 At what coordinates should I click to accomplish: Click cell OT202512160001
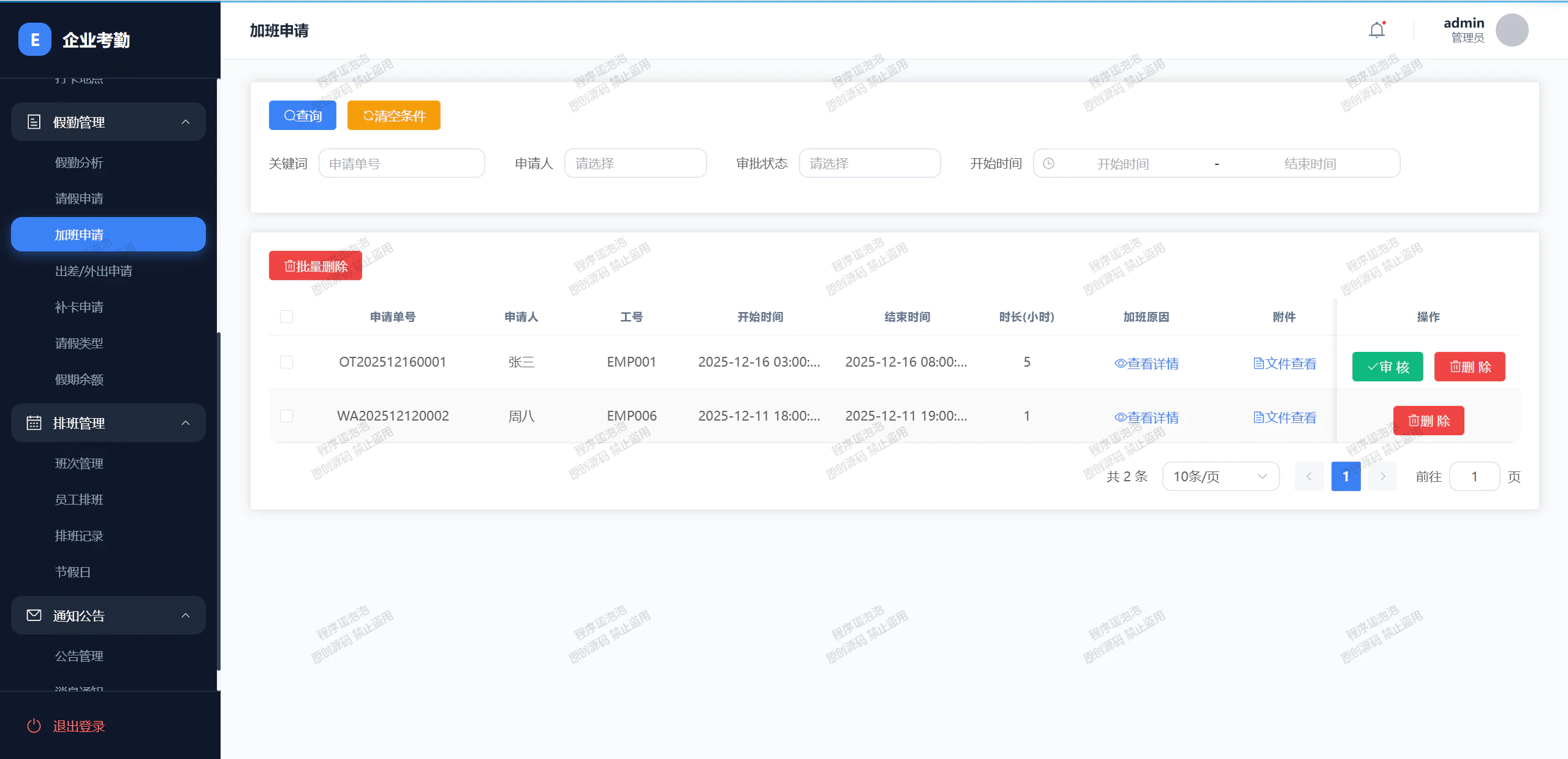coord(393,362)
